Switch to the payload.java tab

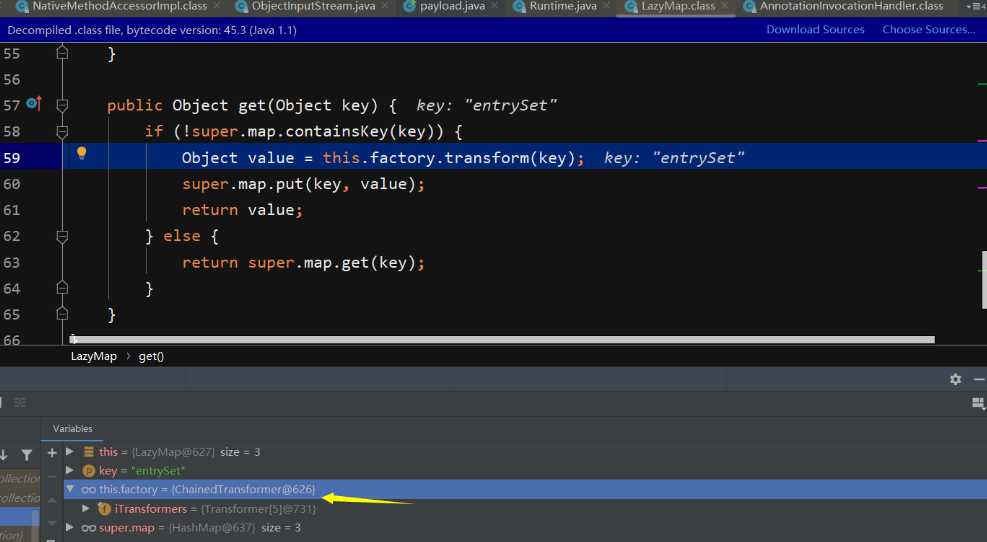click(x=448, y=7)
